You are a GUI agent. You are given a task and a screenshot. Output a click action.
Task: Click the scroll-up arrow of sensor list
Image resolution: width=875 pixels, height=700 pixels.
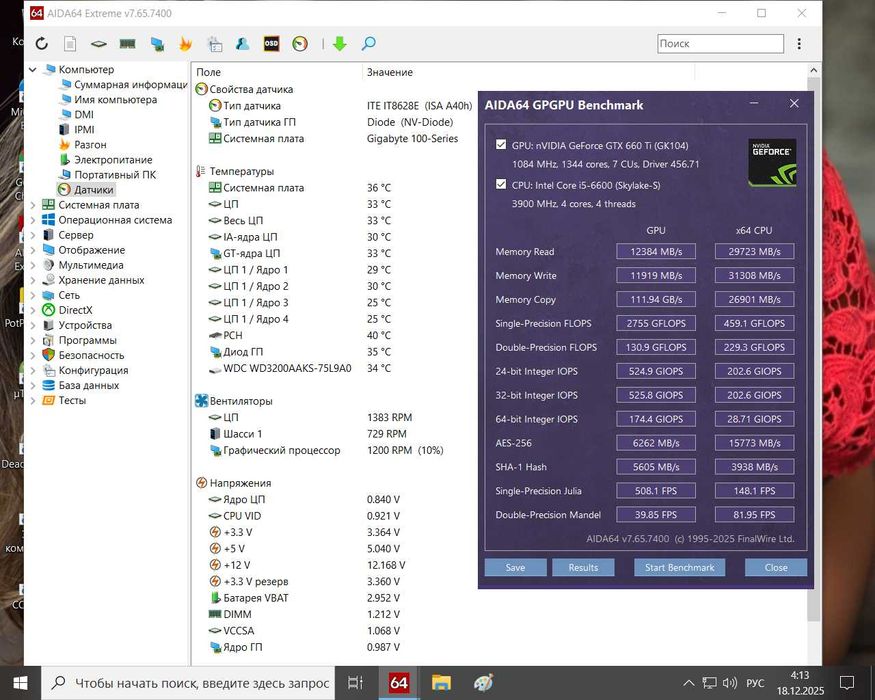point(814,70)
